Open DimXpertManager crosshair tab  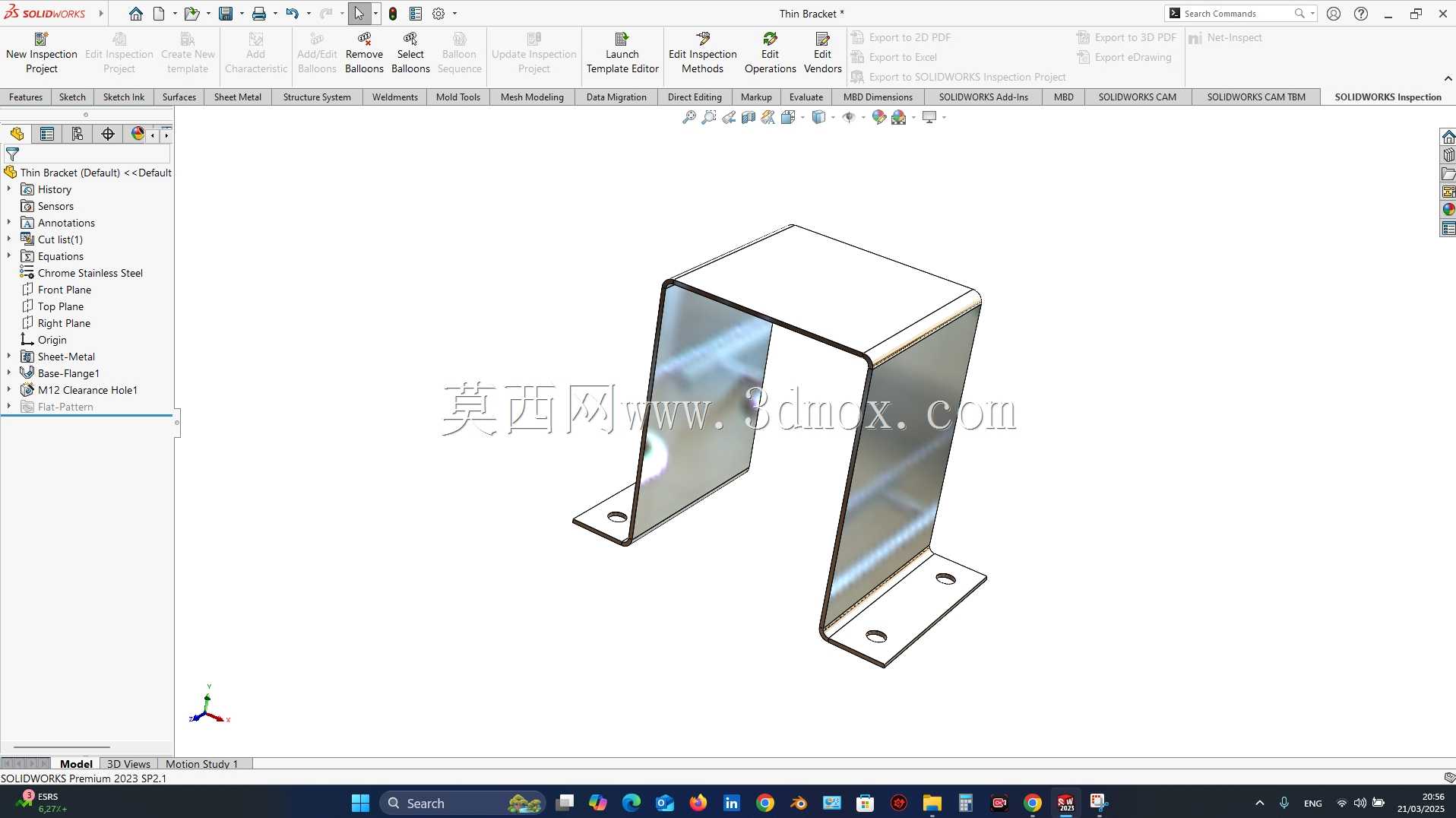(108, 135)
